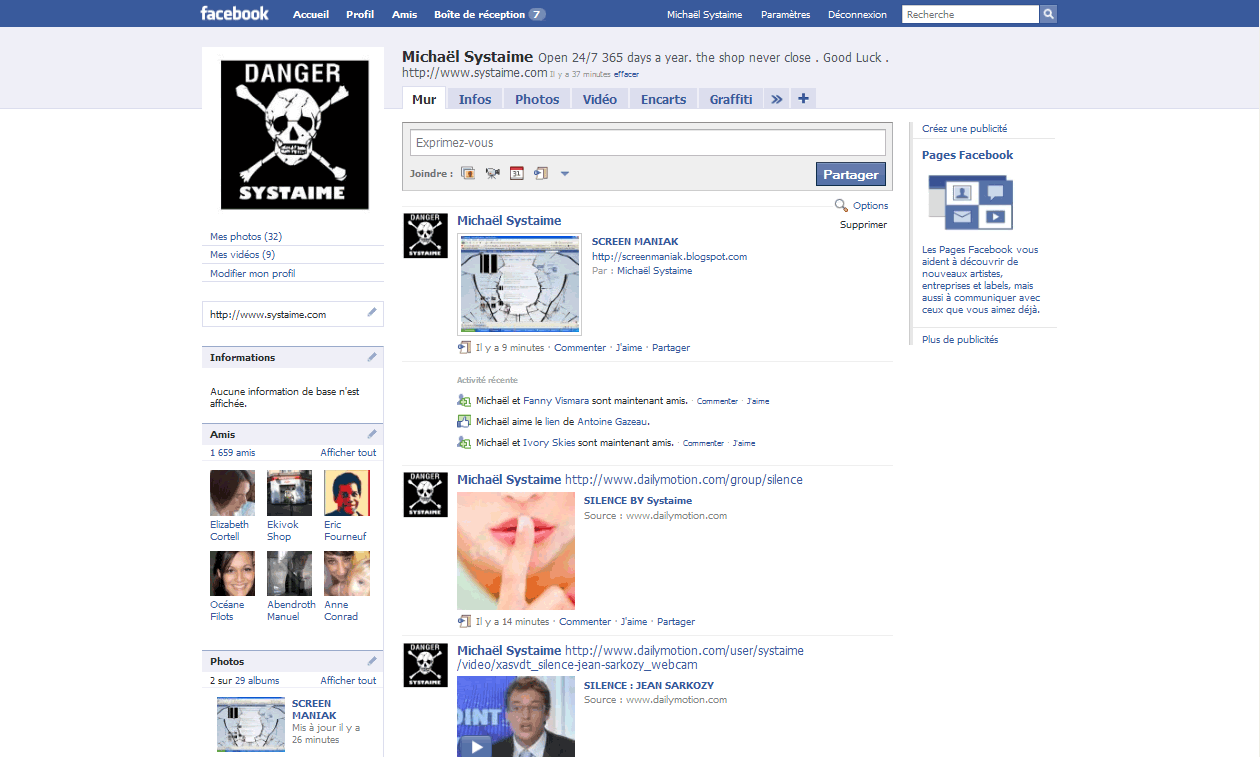Screen dimensions: 1260x757
Task: Switch to the Infos tab
Action: tap(475, 99)
